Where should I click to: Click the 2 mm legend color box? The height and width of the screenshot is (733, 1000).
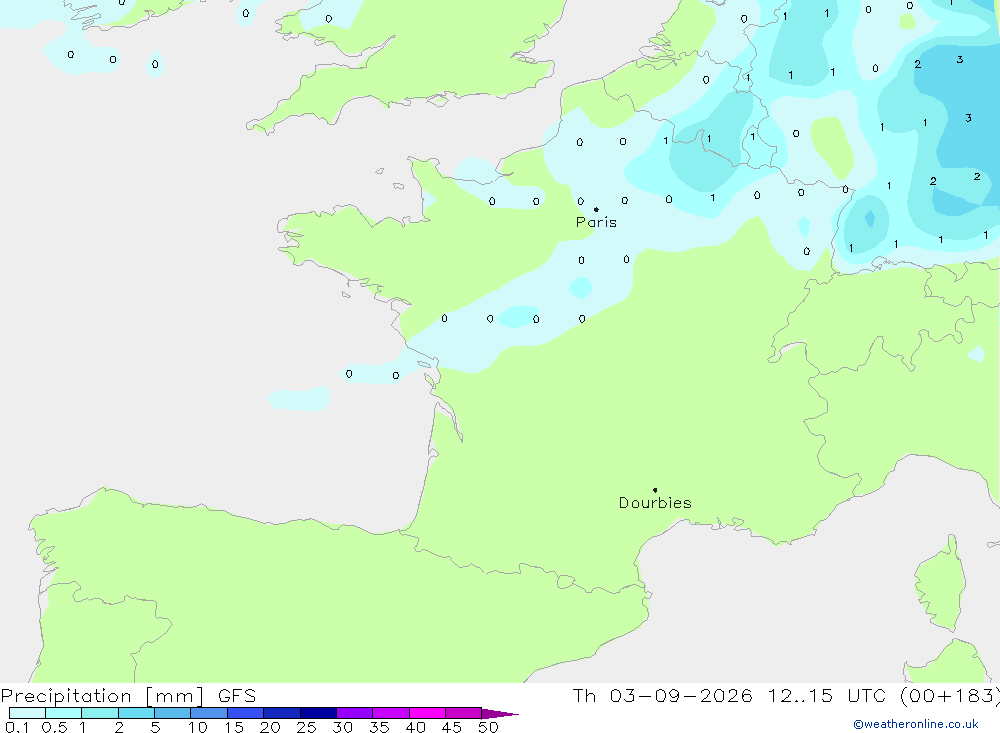tap(136, 713)
